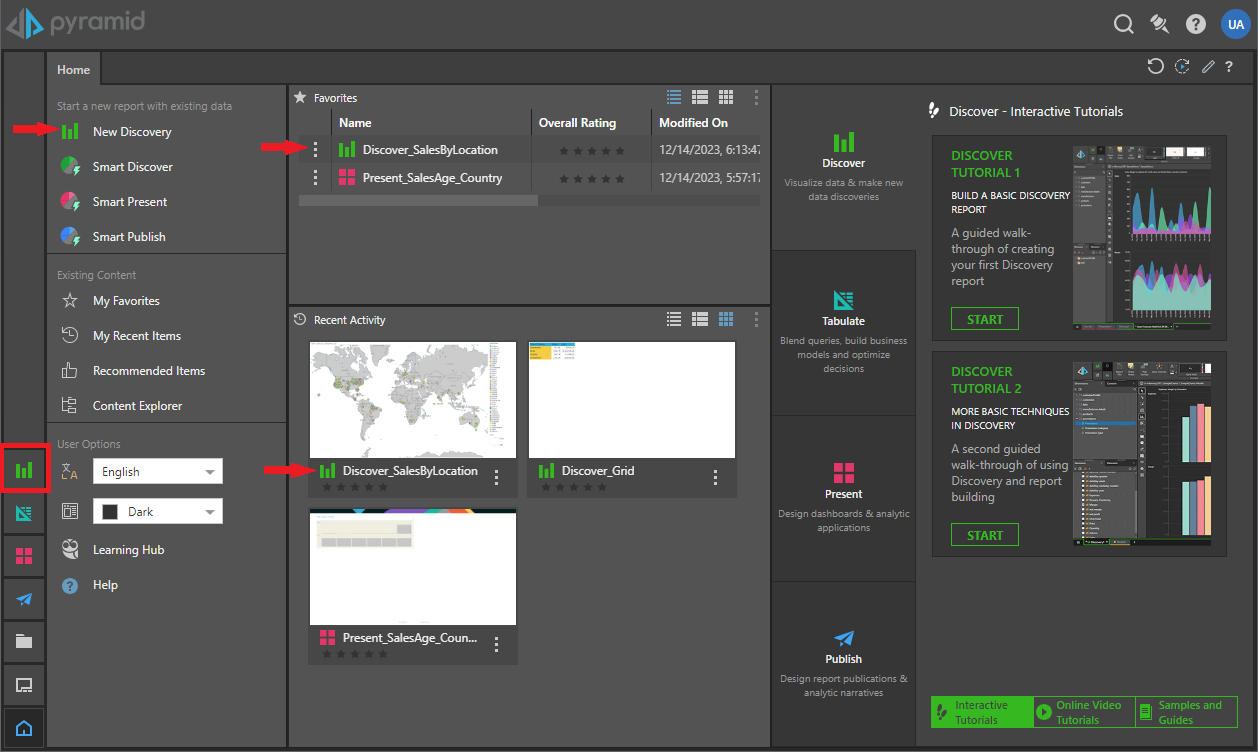Open Present_SalesAge_Coun... thumbnail

click(x=413, y=567)
